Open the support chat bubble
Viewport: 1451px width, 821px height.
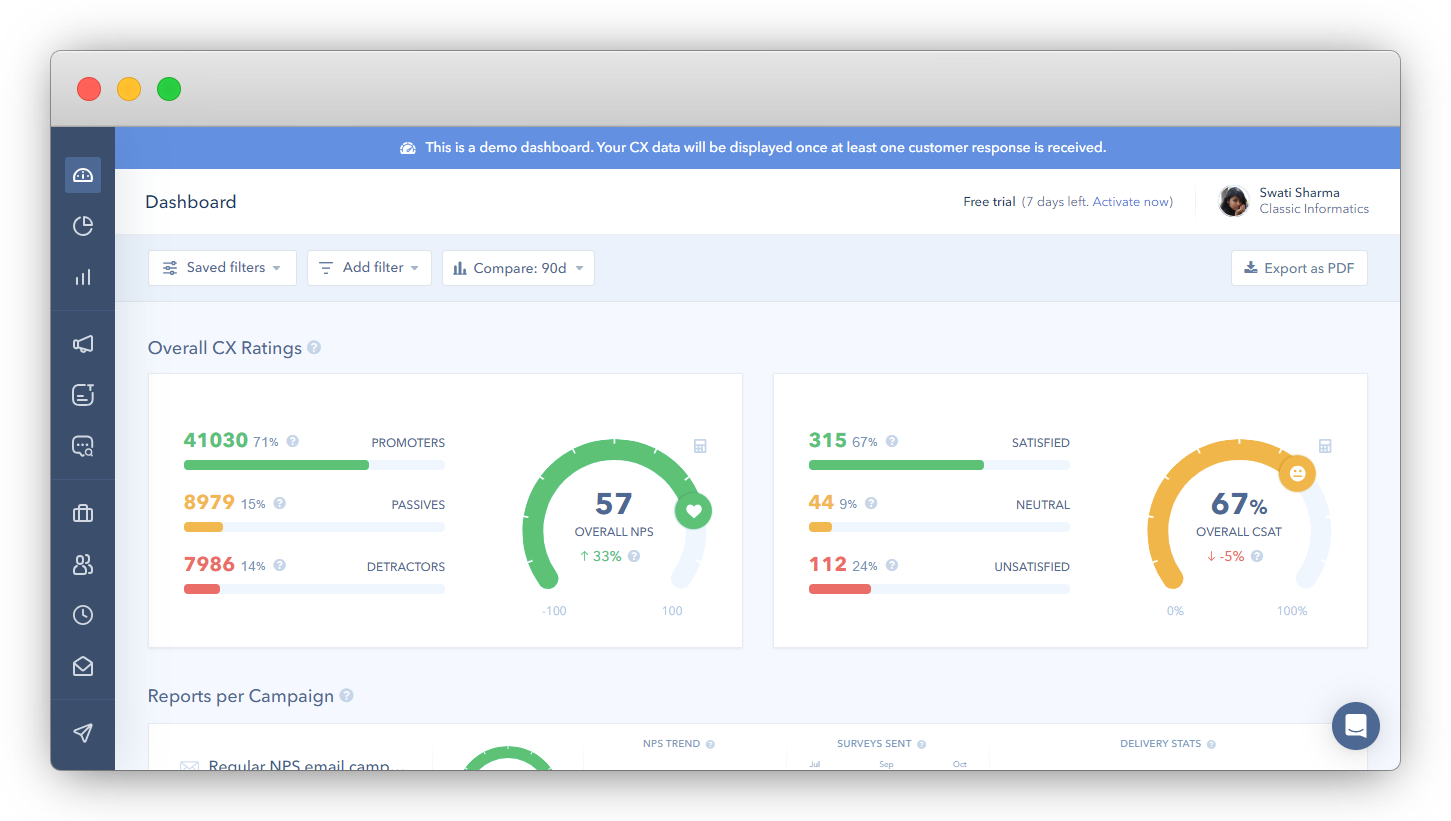coord(1356,726)
